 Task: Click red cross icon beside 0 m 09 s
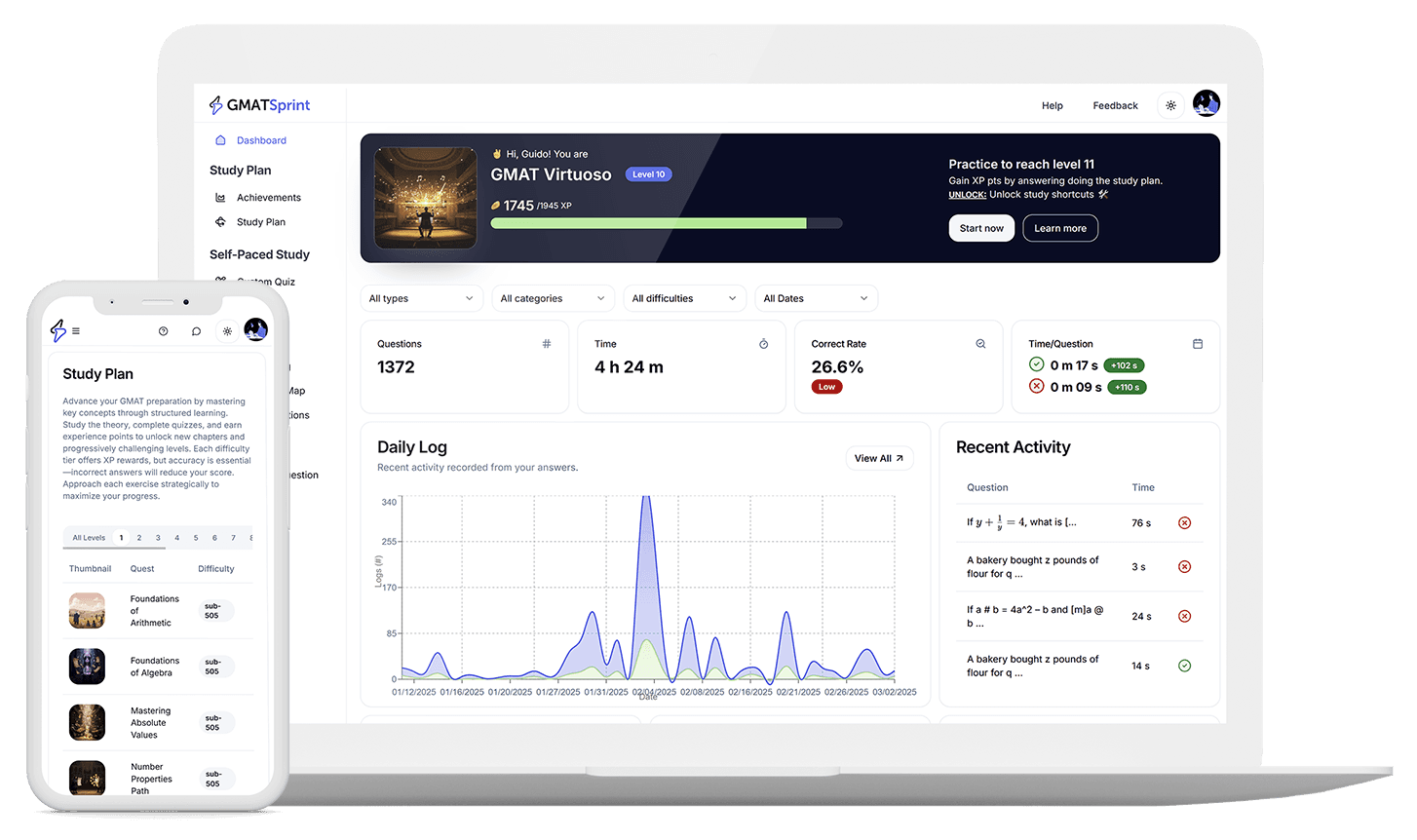click(1037, 386)
